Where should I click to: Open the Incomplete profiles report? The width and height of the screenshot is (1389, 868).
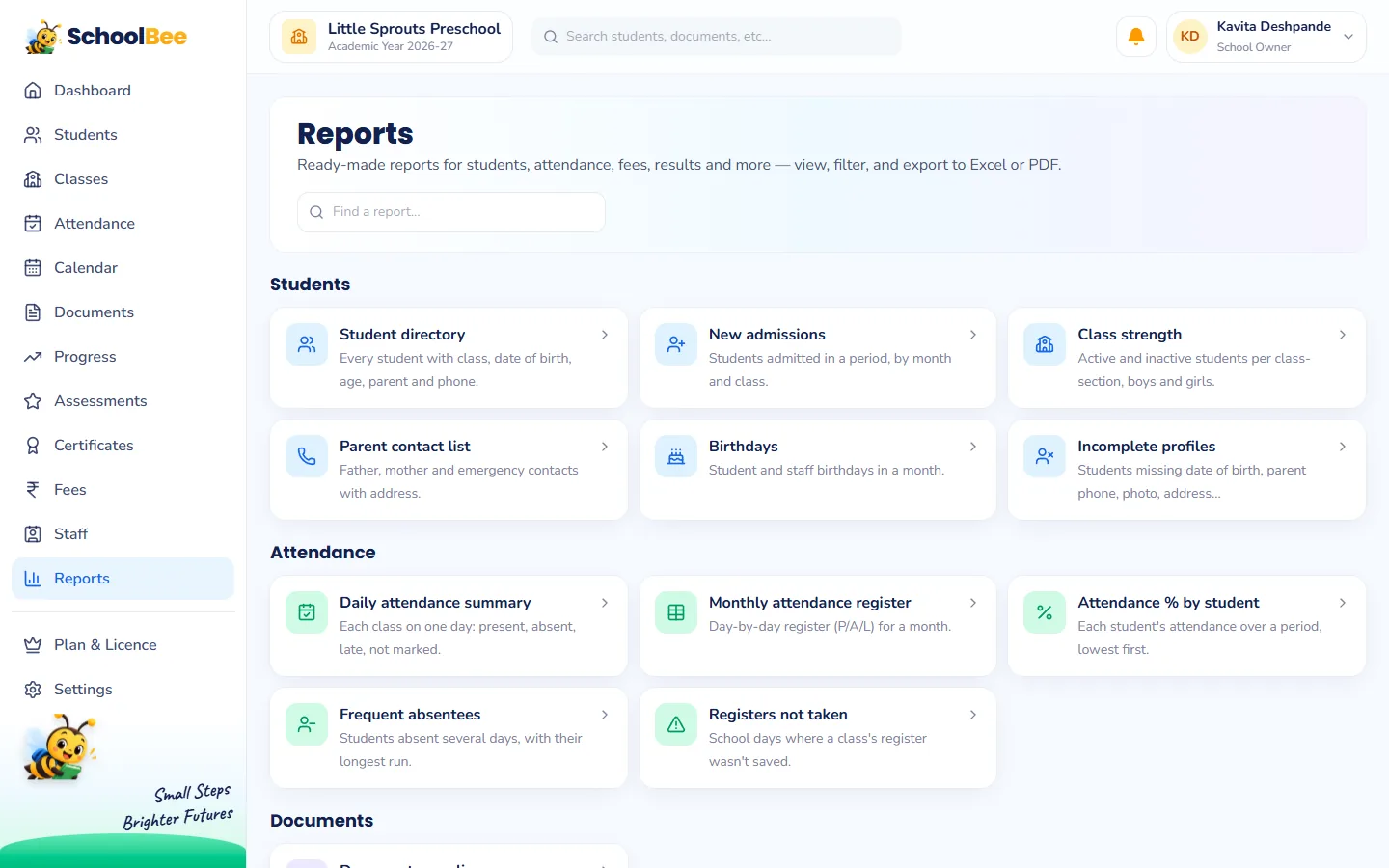point(1186,470)
